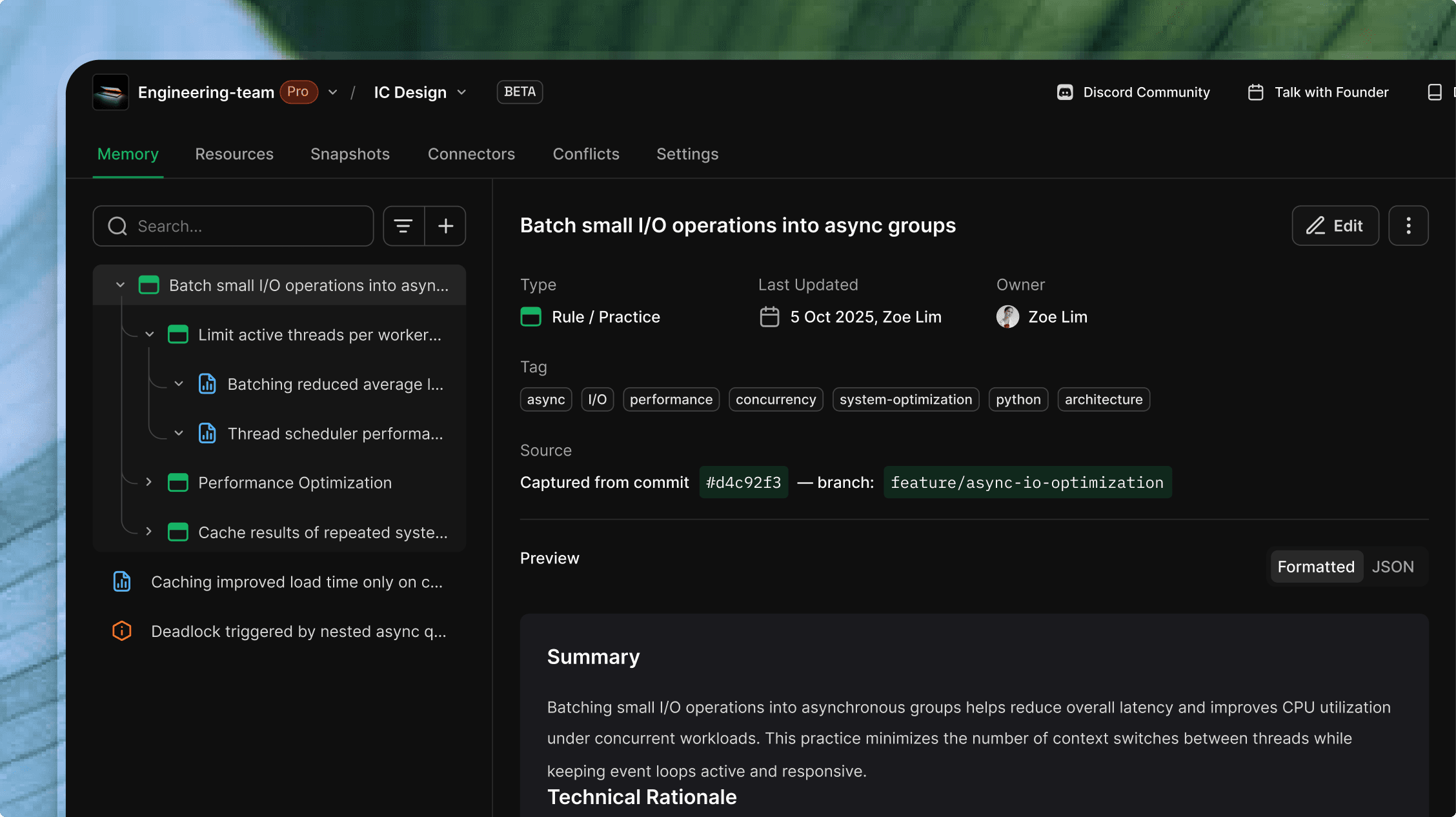Click Zoe Lim's owner avatar

point(1007,317)
